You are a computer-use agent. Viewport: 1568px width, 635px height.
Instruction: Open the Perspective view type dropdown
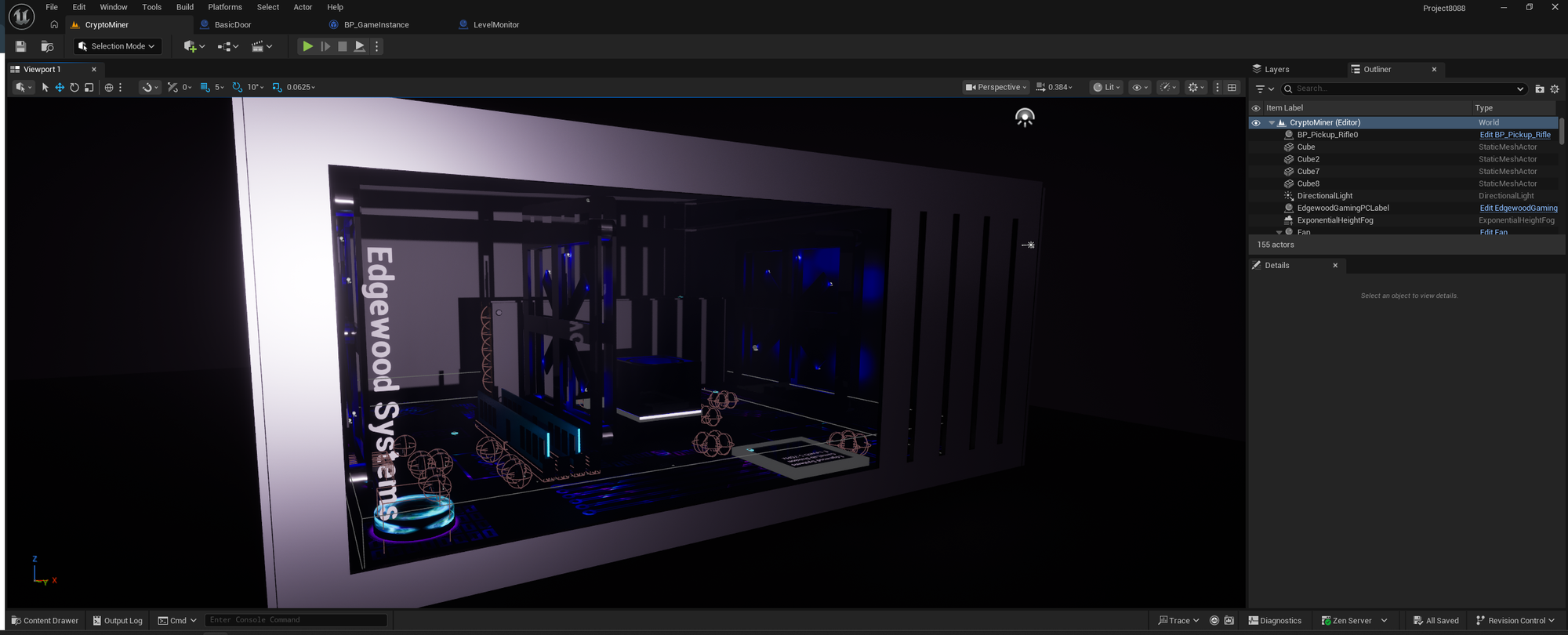[x=996, y=87]
